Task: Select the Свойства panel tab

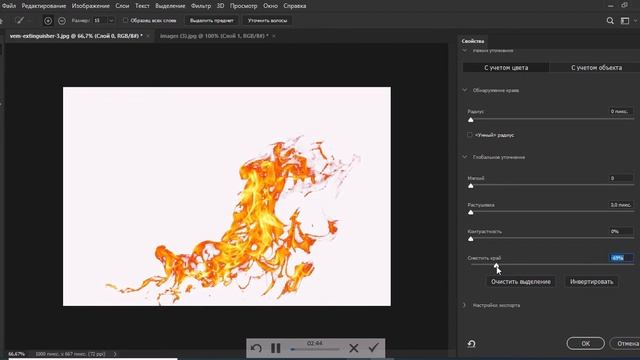Action: point(473,41)
